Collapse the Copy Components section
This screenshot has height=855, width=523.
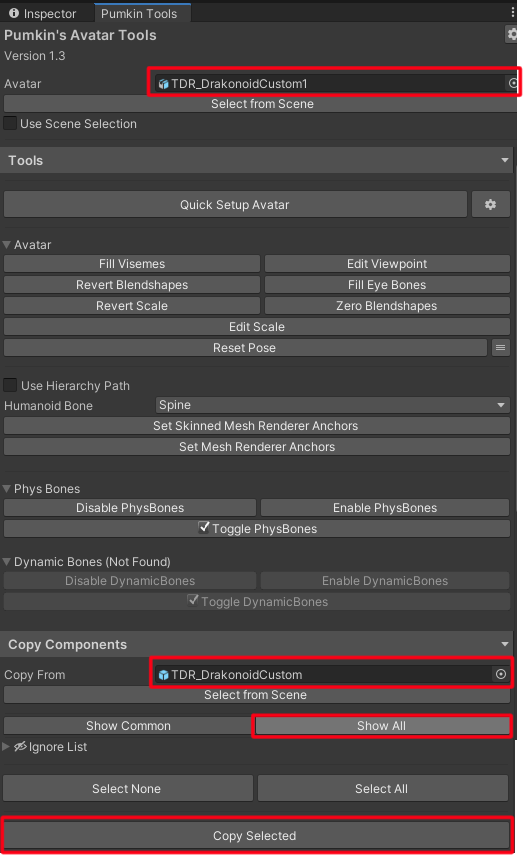pos(504,644)
